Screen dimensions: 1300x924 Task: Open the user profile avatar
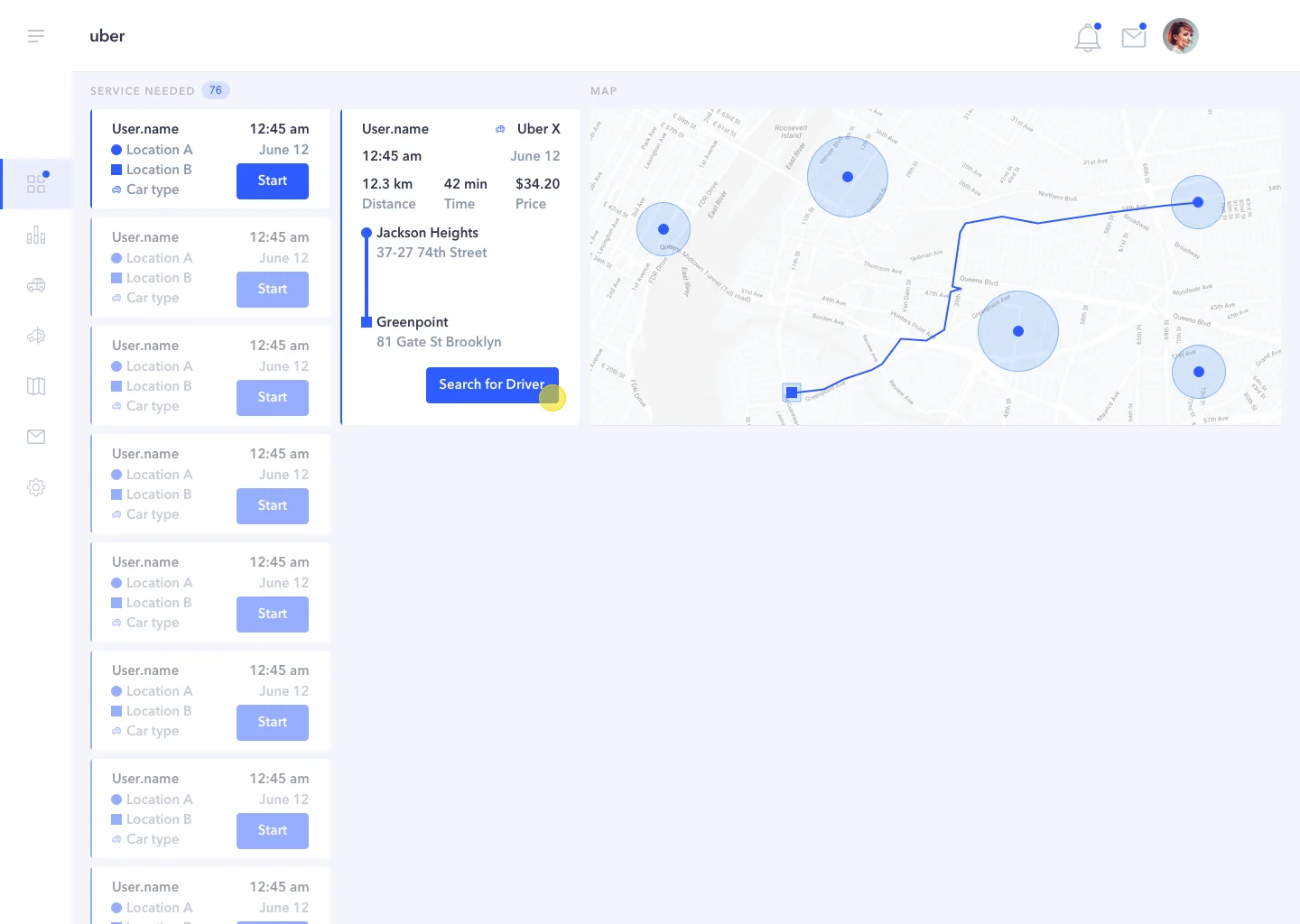[1181, 36]
